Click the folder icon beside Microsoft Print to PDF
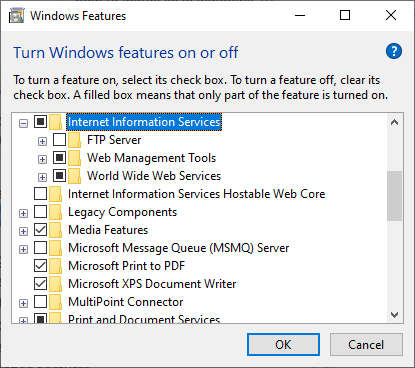Viewport: 415px width, 368px height. click(56, 266)
